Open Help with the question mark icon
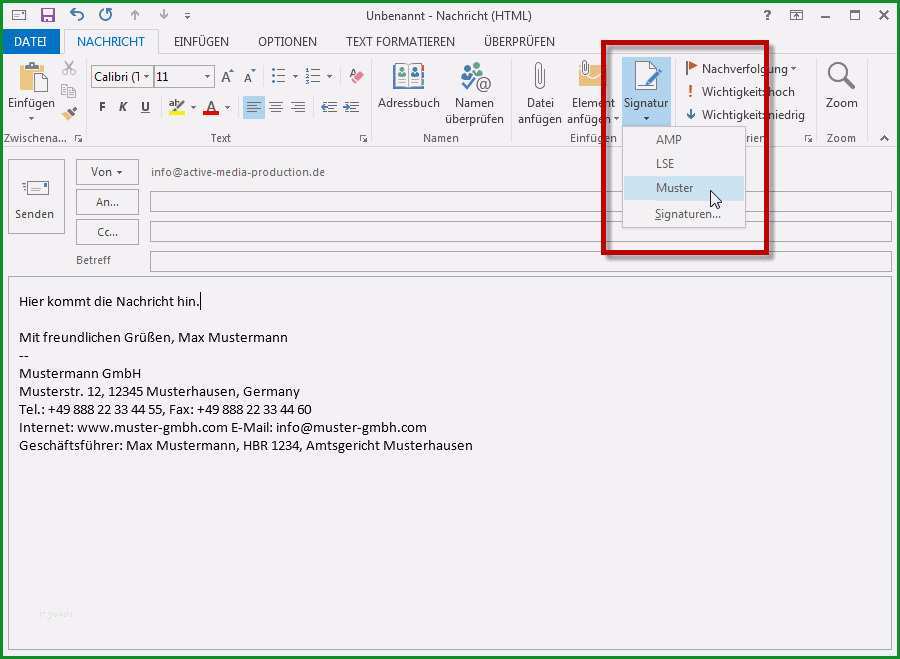The height and width of the screenshot is (659, 900). click(767, 15)
